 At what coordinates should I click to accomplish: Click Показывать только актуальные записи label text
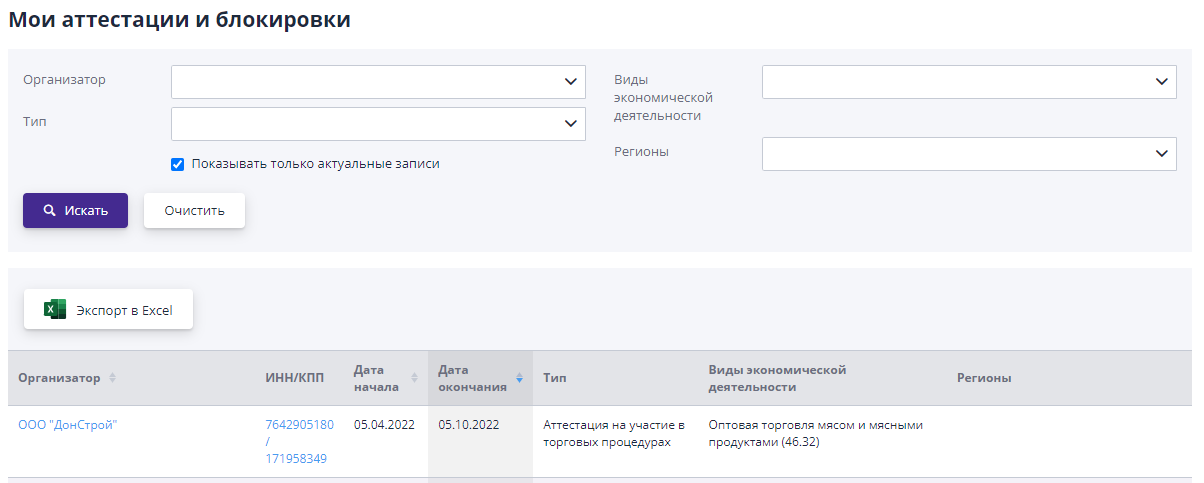[x=315, y=164]
